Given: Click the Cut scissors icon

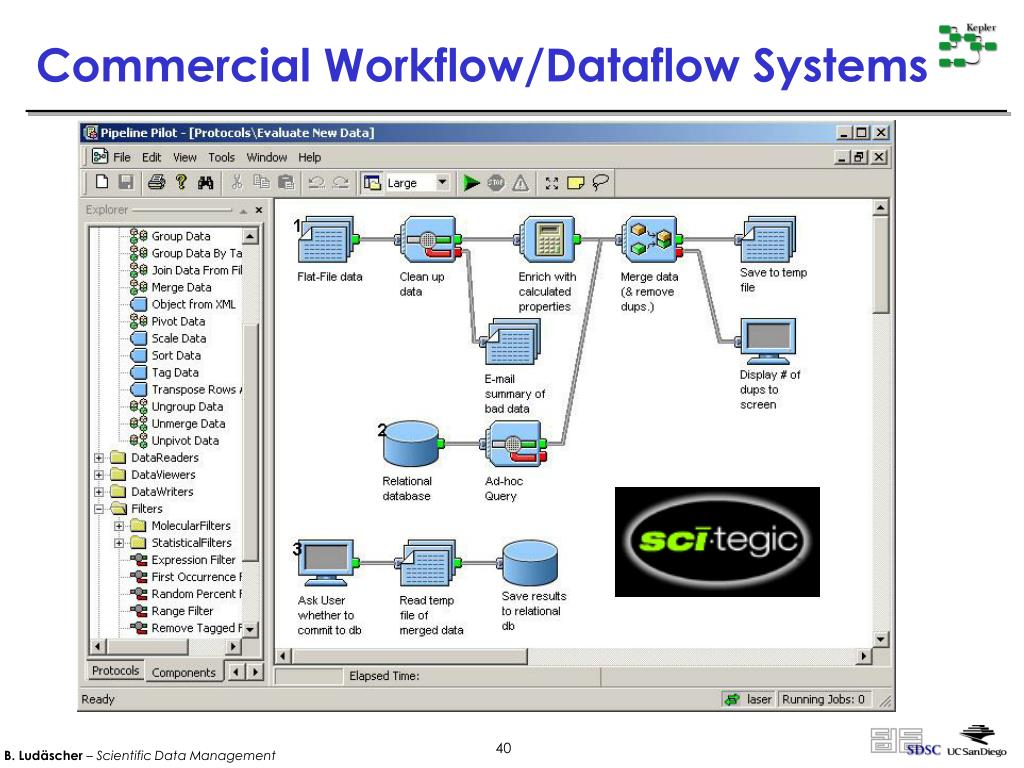Looking at the screenshot, I should click(237, 182).
